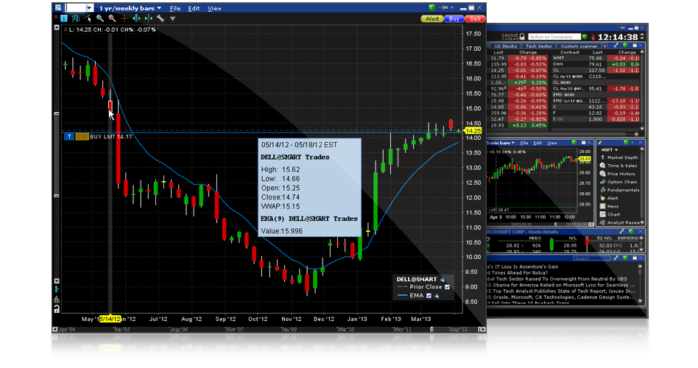The image size is (698, 368).
Task: Click the yellow Alert button
Action: [432, 19]
